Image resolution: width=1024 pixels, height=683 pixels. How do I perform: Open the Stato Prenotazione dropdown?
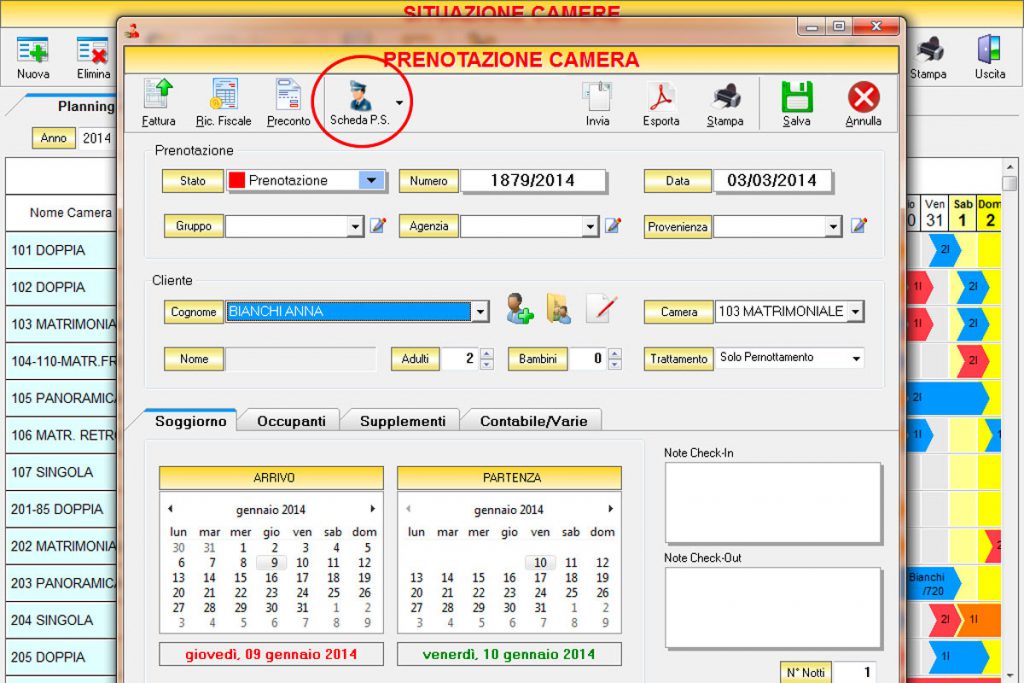pos(371,181)
